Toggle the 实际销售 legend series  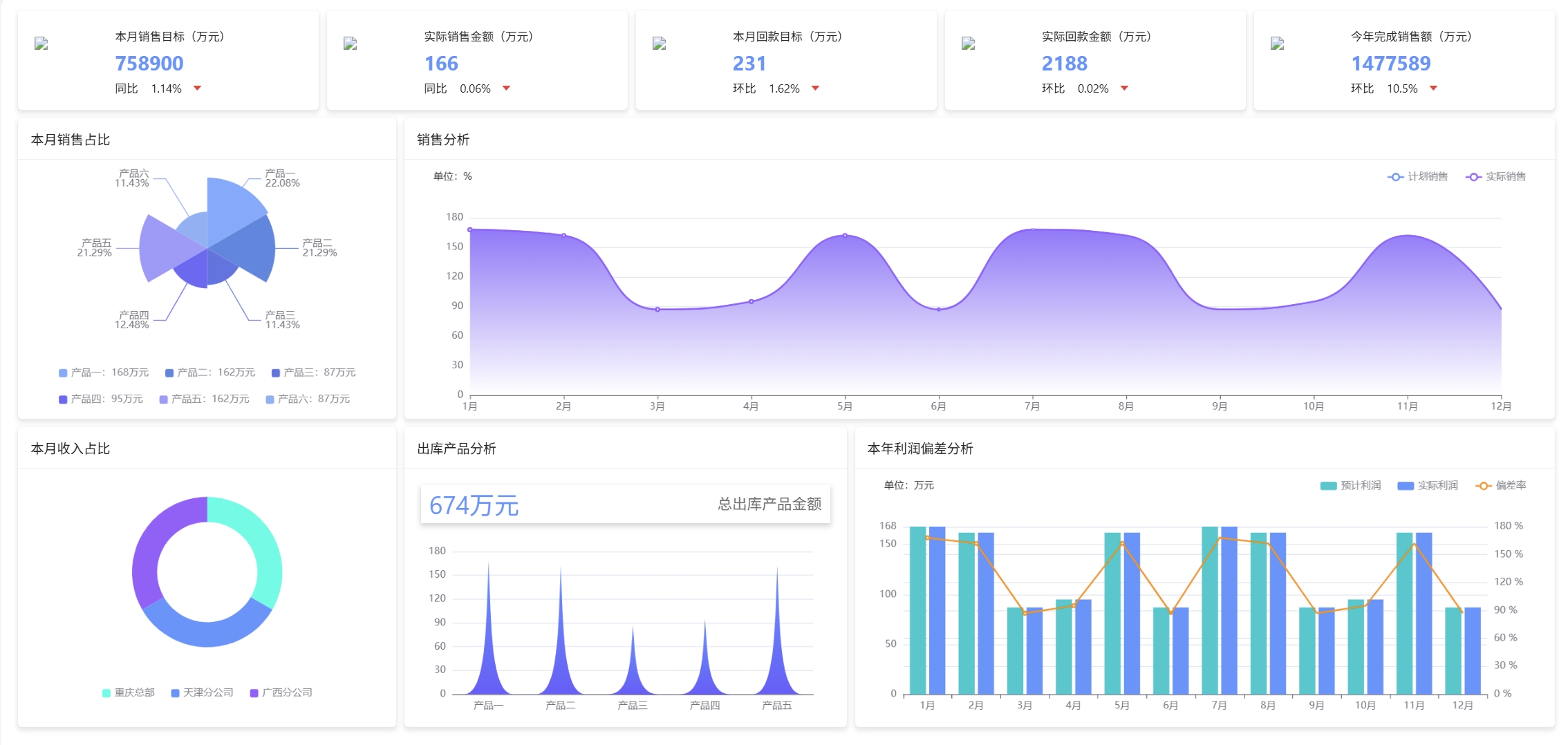1496,177
